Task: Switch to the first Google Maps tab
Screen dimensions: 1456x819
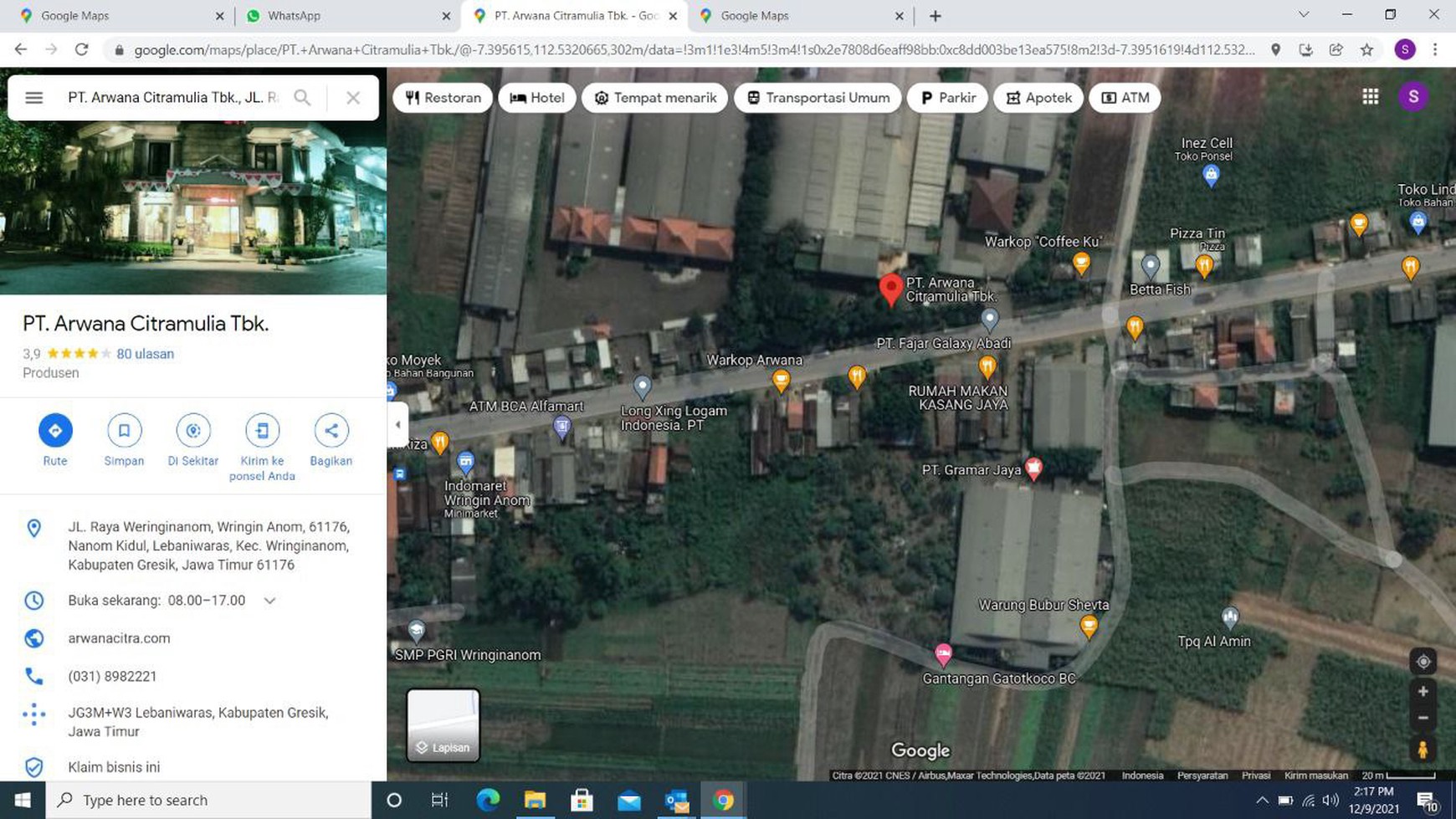Action: point(121,16)
